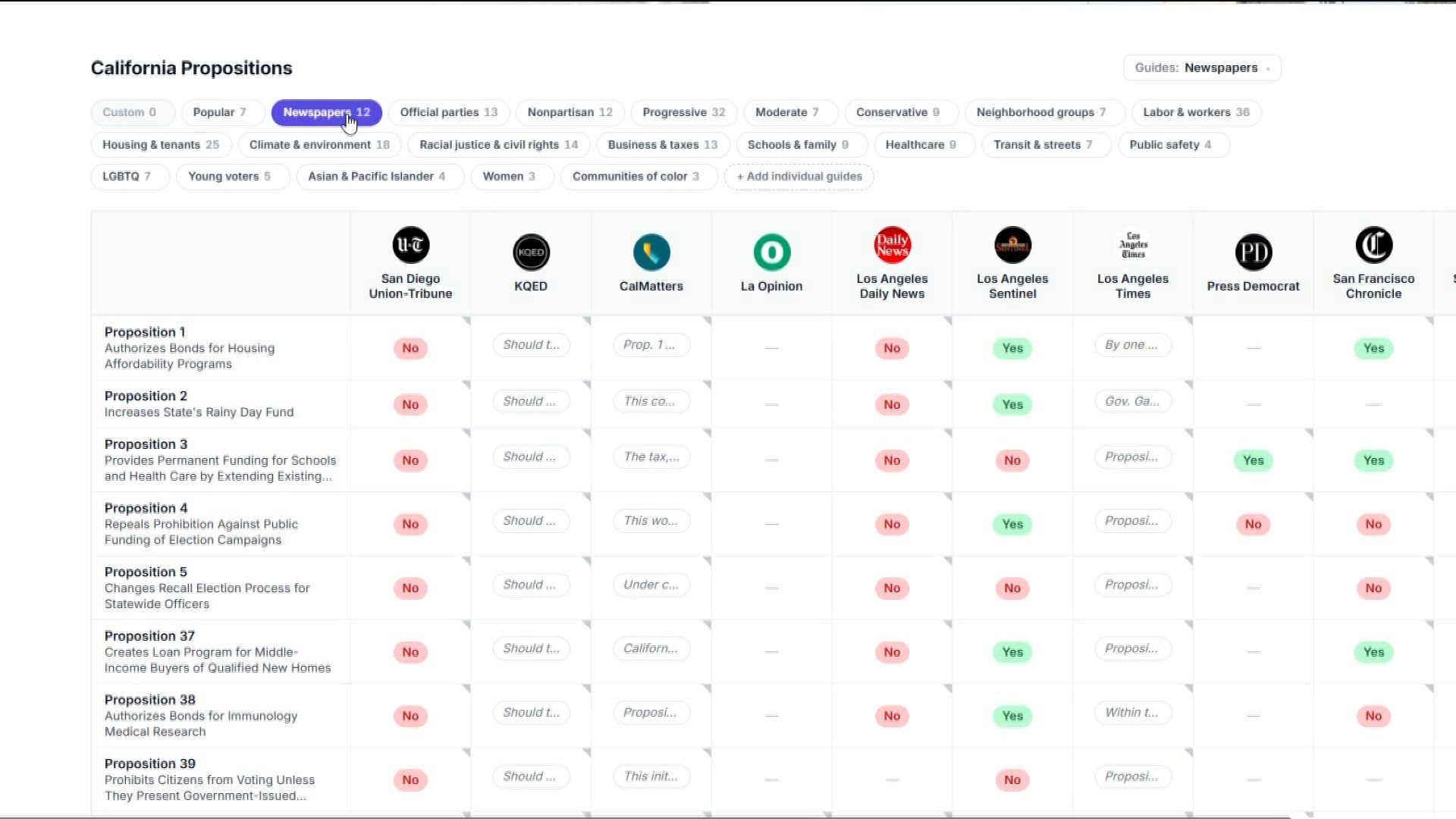Show Communities of color guides
Viewport: 1456px width, 819px height.
click(639, 177)
